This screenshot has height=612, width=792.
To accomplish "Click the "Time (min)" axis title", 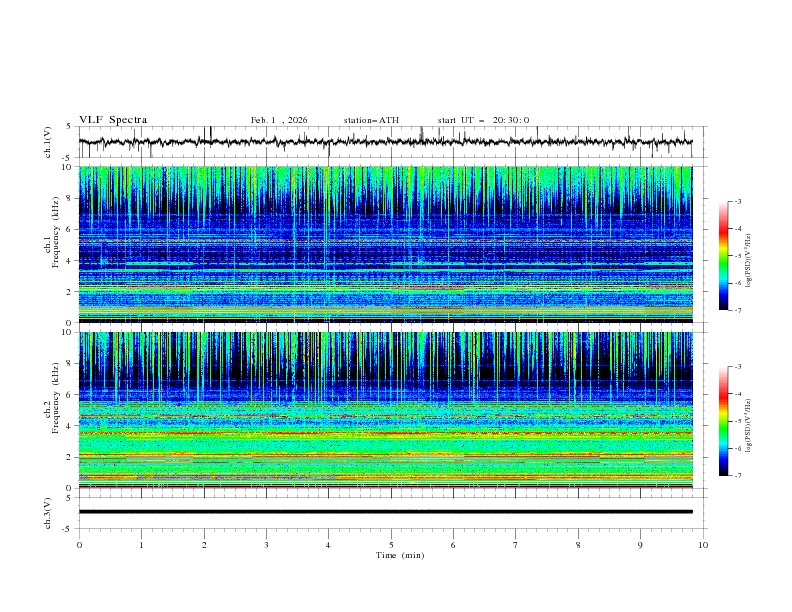I will click(400, 555).
